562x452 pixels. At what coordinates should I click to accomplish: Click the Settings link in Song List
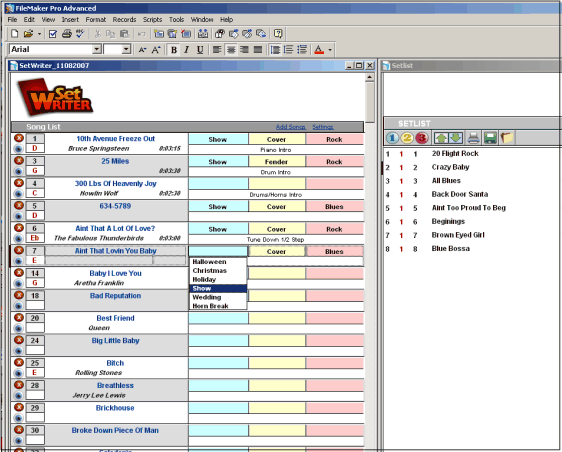click(323, 127)
